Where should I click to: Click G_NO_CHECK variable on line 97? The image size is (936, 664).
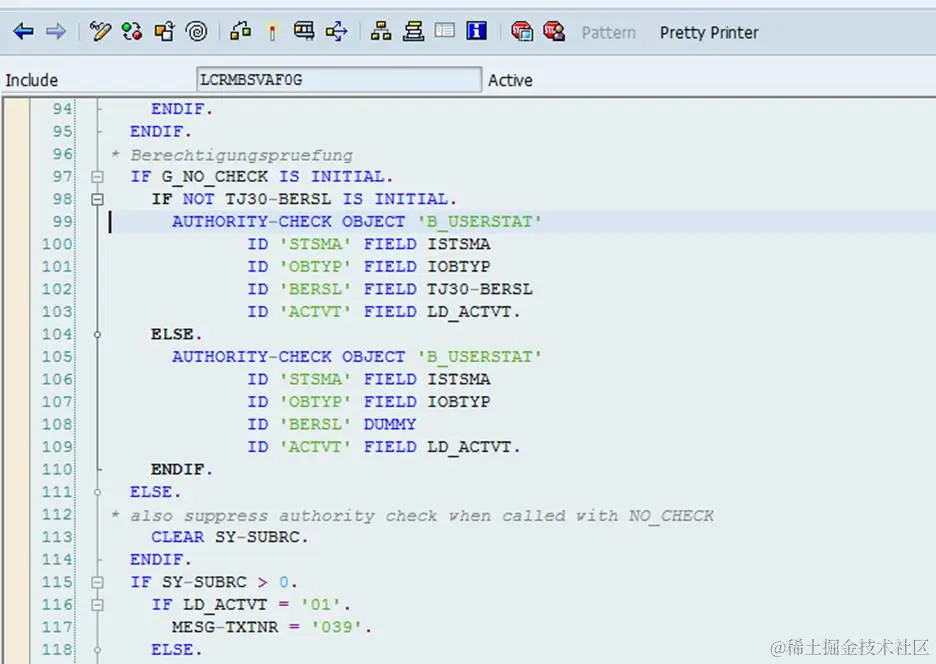[x=214, y=177]
